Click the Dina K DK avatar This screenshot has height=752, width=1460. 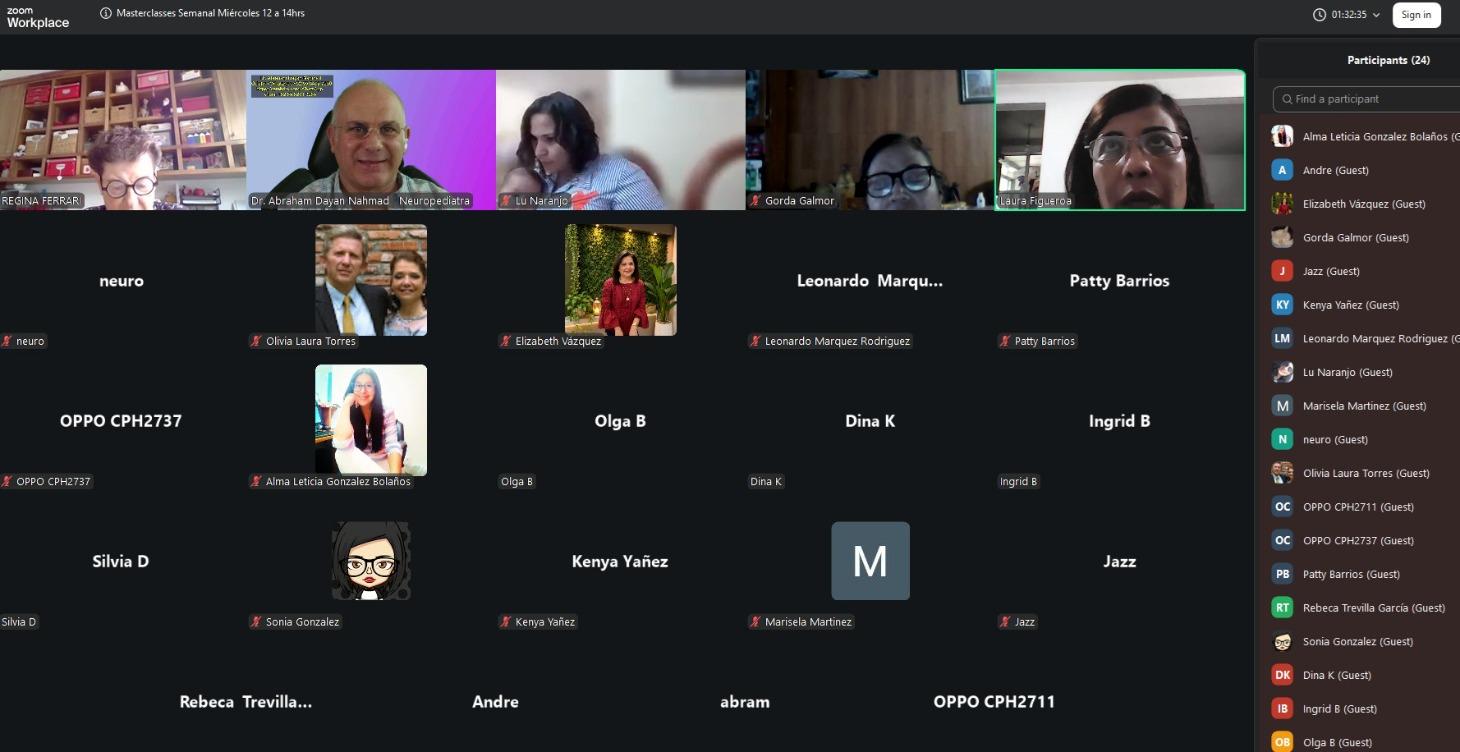1282,675
